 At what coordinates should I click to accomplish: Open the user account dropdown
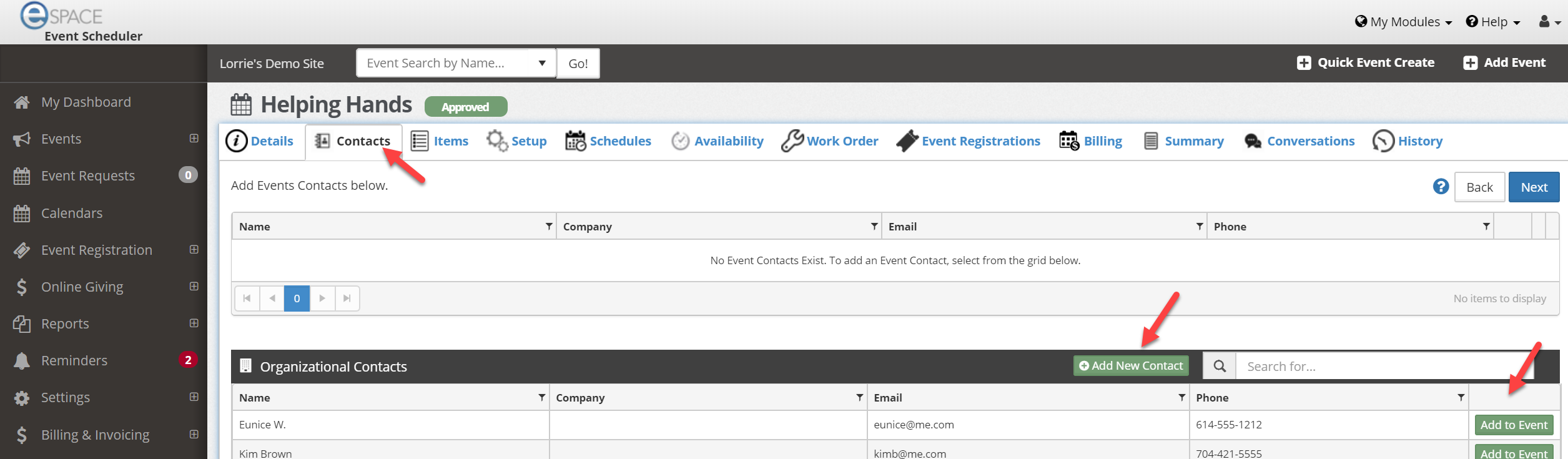click(x=1549, y=22)
